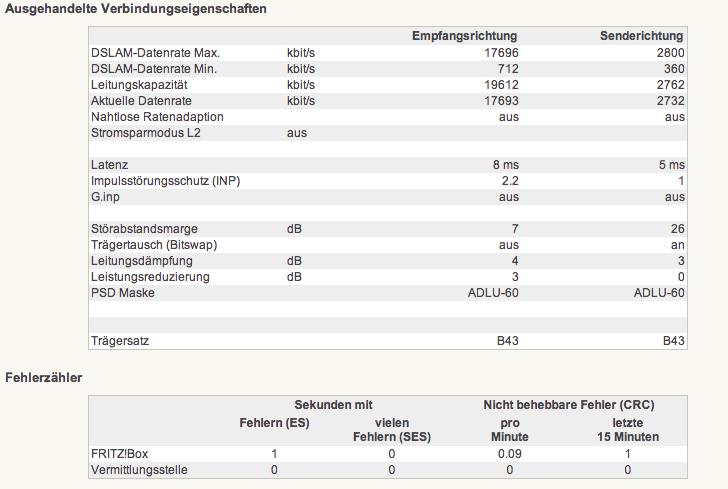
Task: Click the Leitungsdämpfung value 4
Action: click(x=515, y=261)
